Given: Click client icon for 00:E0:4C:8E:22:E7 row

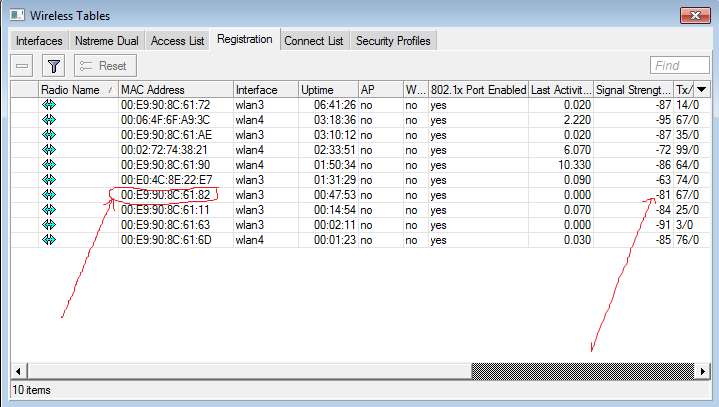Looking at the screenshot, I should click(49, 180).
